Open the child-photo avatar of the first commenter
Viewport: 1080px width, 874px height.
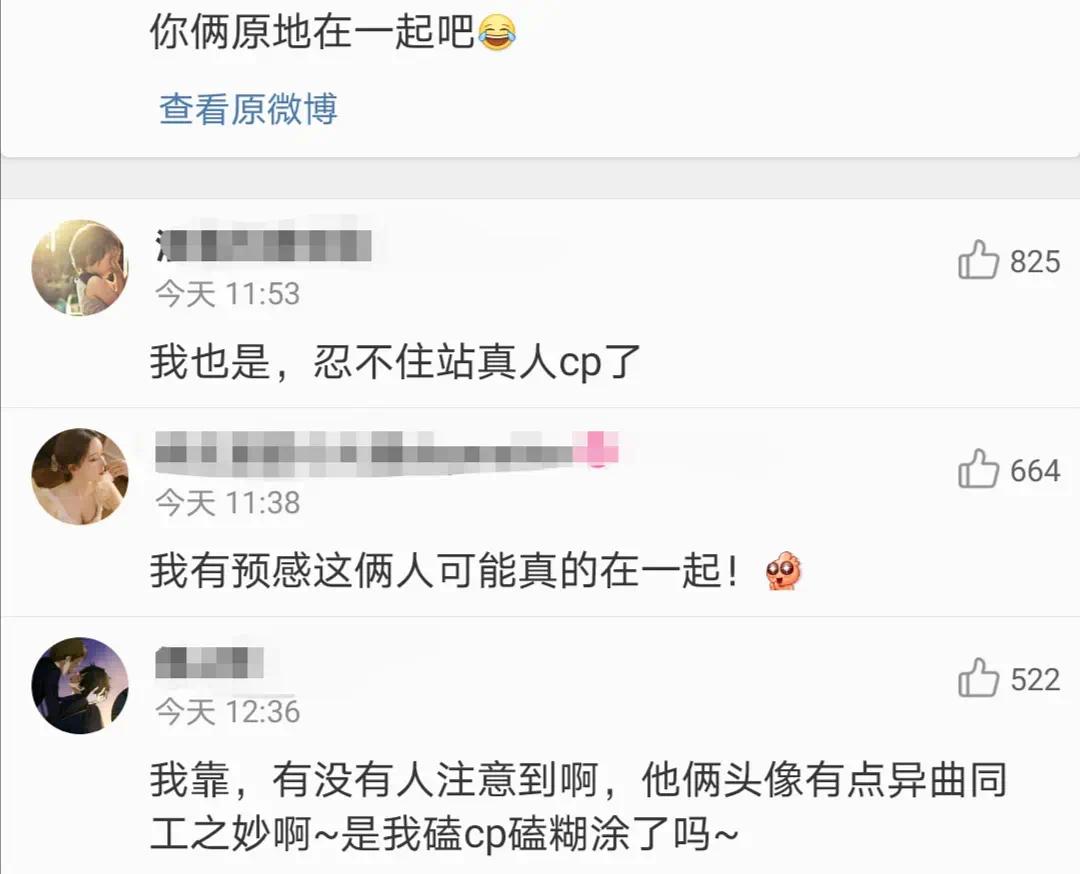coord(80,268)
